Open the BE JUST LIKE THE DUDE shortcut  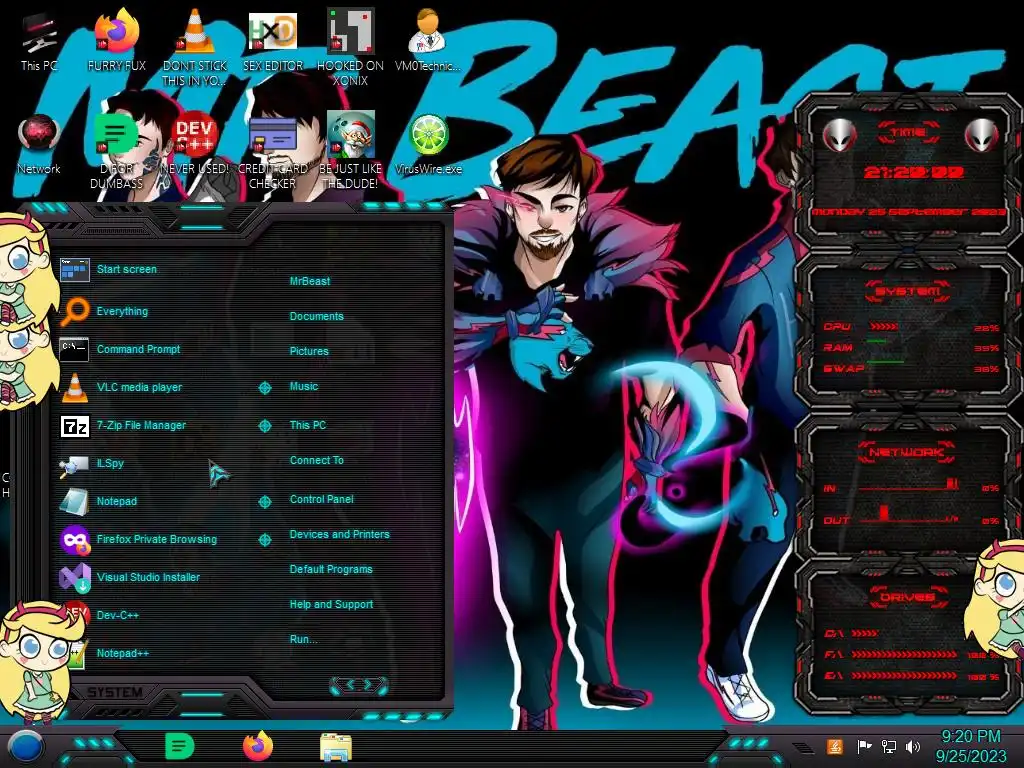point(351,150)
